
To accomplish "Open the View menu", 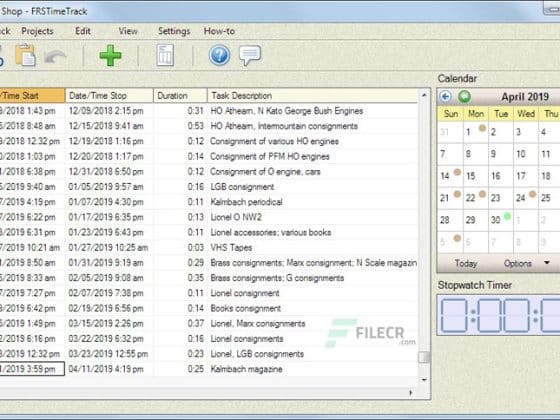I will [x=128, y=31].
